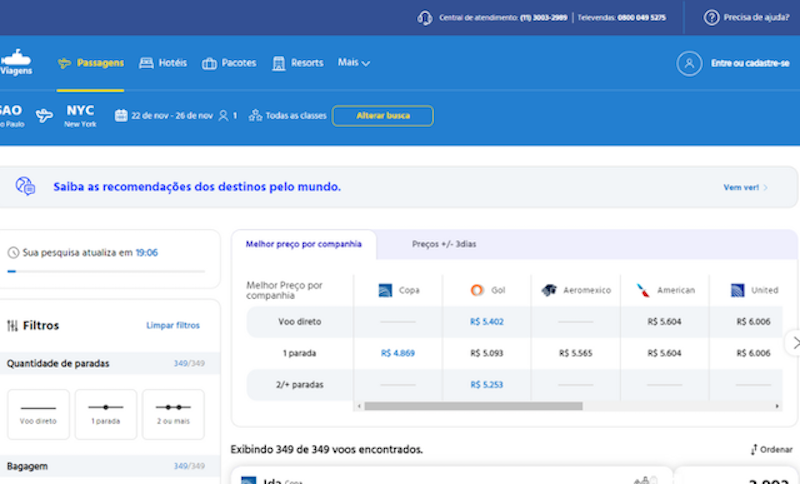This screenshot has height=484, width=800.
Task: Click Limpar filtros link
Action: [x=173, y=325]
